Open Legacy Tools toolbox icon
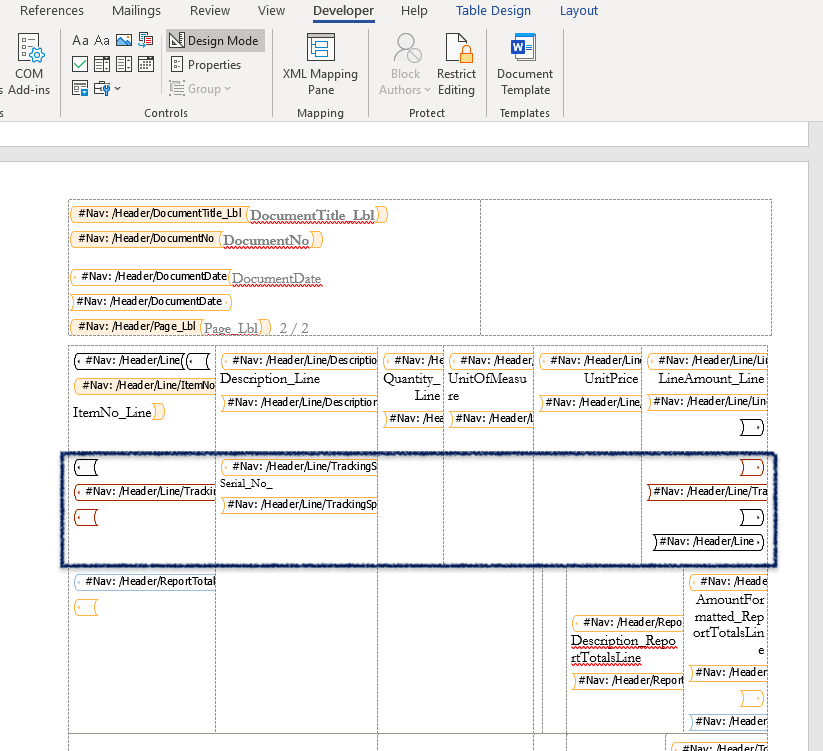The width and height of the screenshot is (823, 751). 102,88
